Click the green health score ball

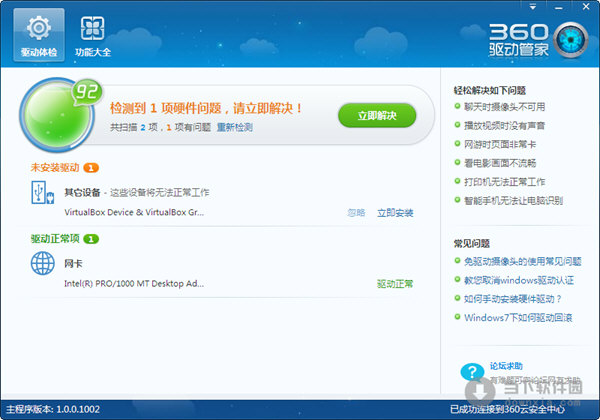coord(57,115)
